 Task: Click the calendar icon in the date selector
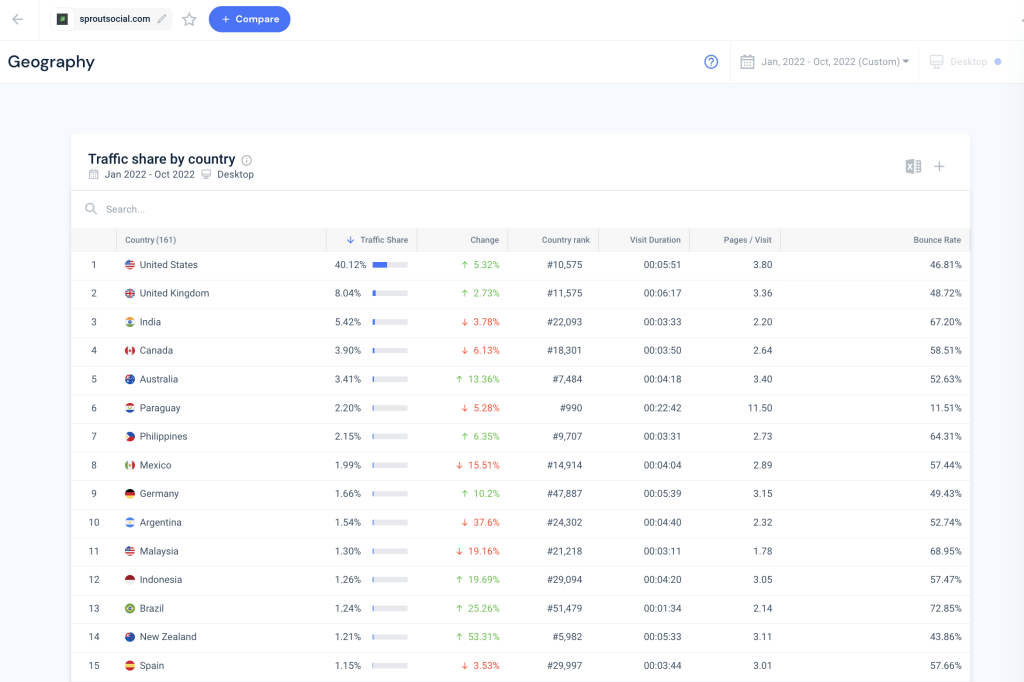747,61
